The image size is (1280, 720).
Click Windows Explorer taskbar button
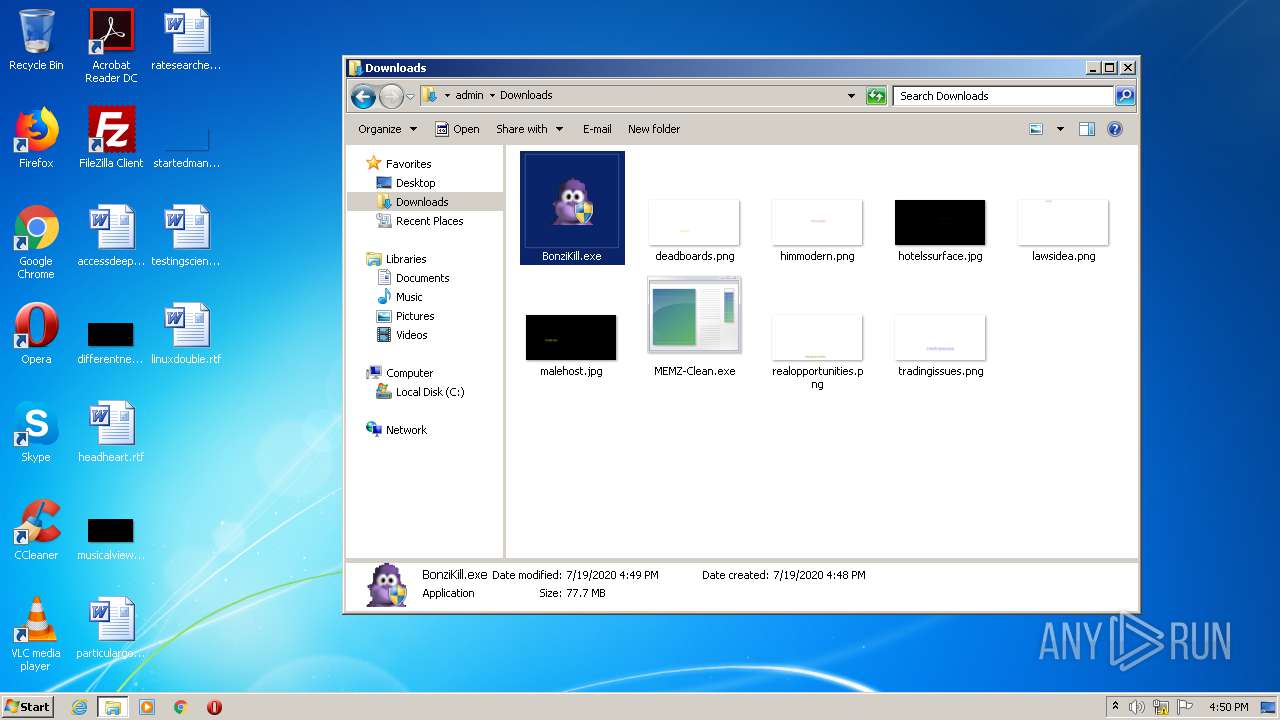(x=113, y=707)
